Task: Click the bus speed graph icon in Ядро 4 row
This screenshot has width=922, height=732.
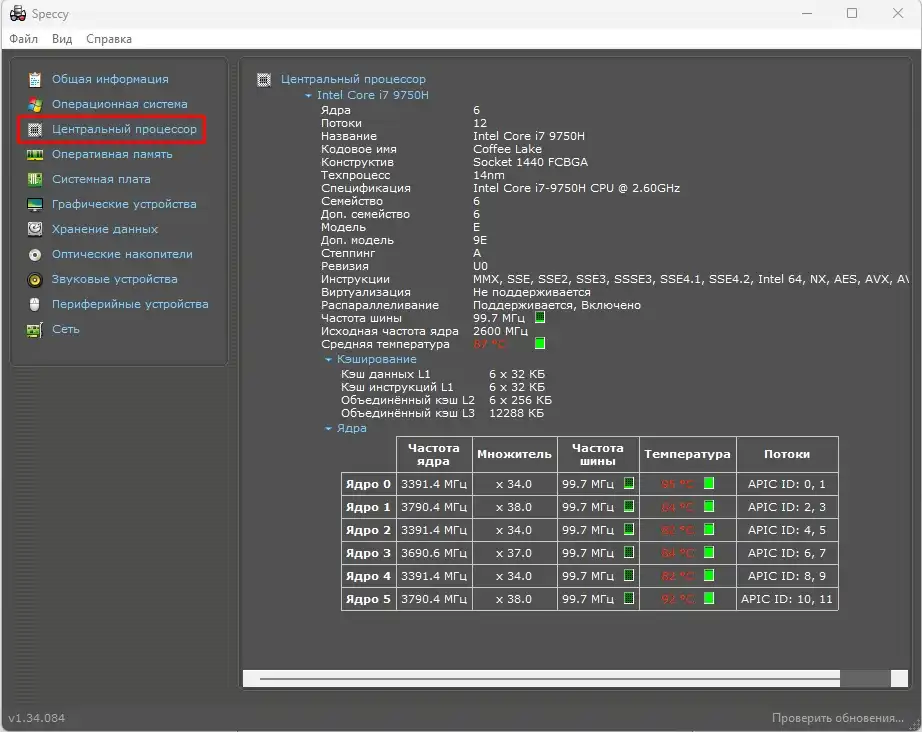Action: (x=629, y=575)
